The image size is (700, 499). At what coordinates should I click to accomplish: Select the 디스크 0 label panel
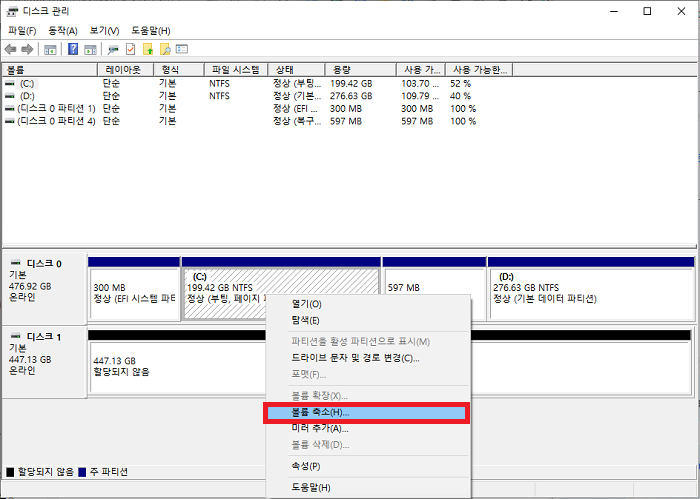click(44, 288)
